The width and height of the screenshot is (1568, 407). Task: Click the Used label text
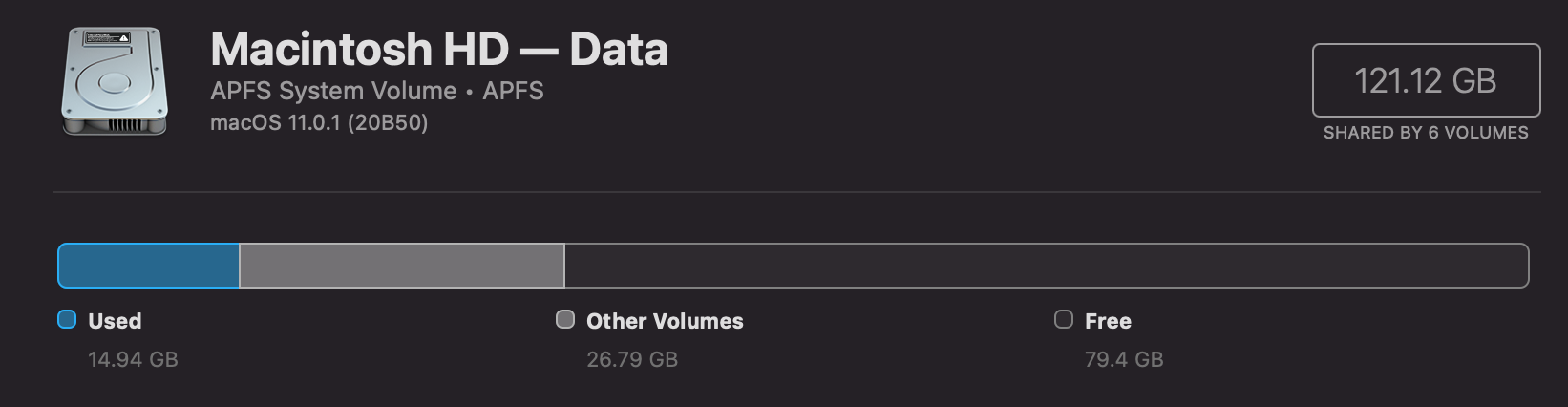115,321
